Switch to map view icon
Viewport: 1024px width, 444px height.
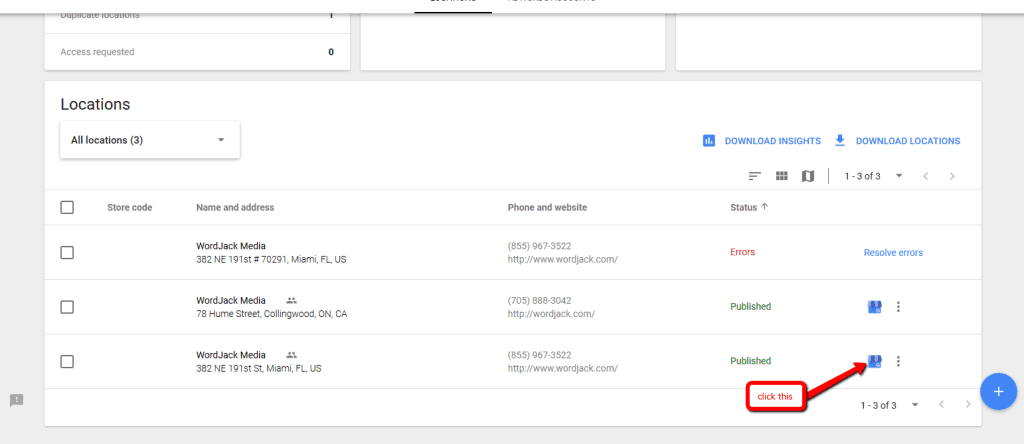click(808, 176)
